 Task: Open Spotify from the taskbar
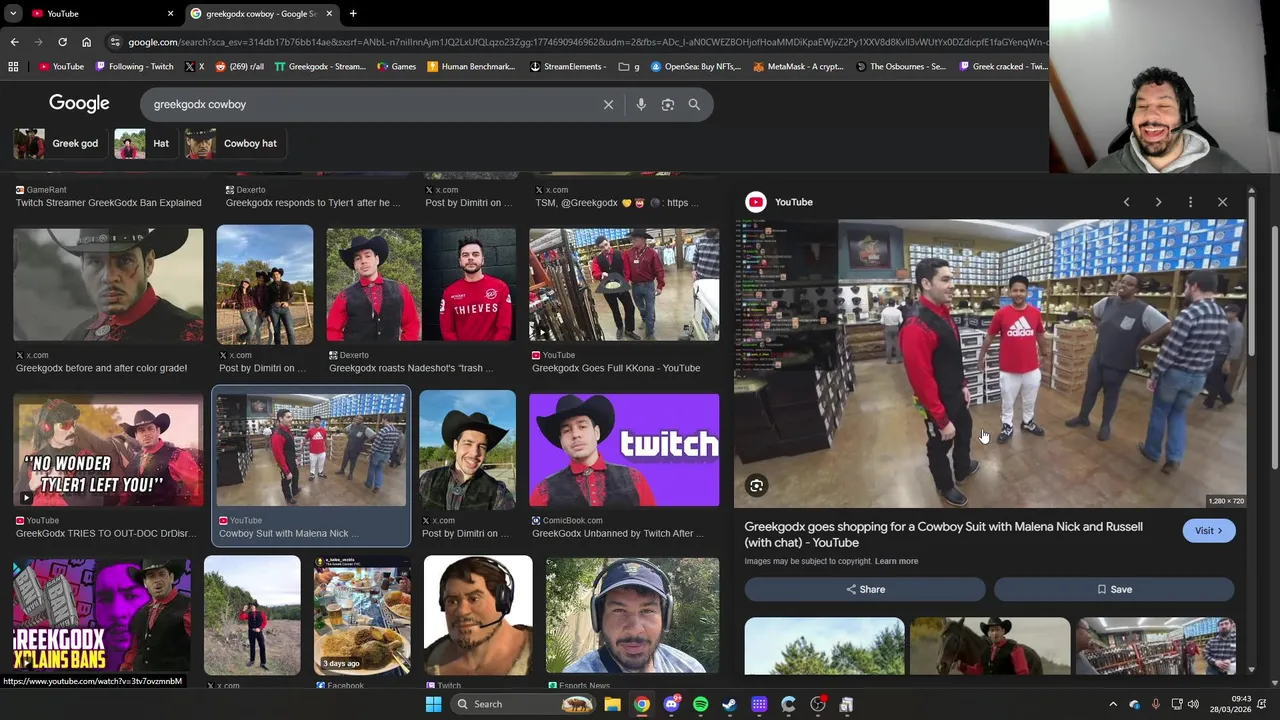coord(700,704)
